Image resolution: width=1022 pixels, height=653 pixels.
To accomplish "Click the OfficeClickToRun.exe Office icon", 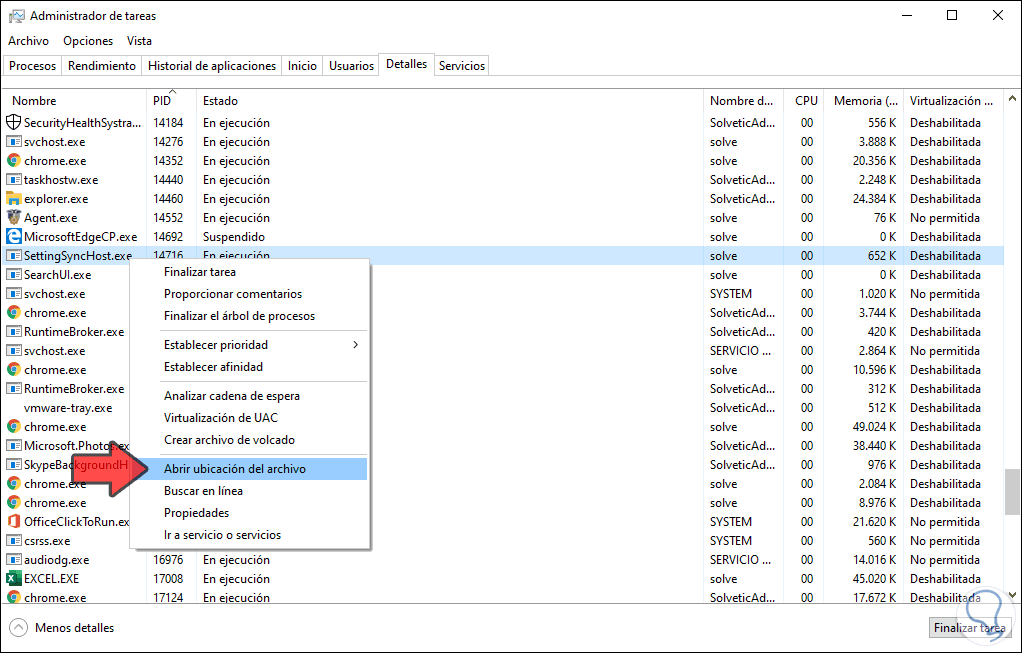I will 14,521.
